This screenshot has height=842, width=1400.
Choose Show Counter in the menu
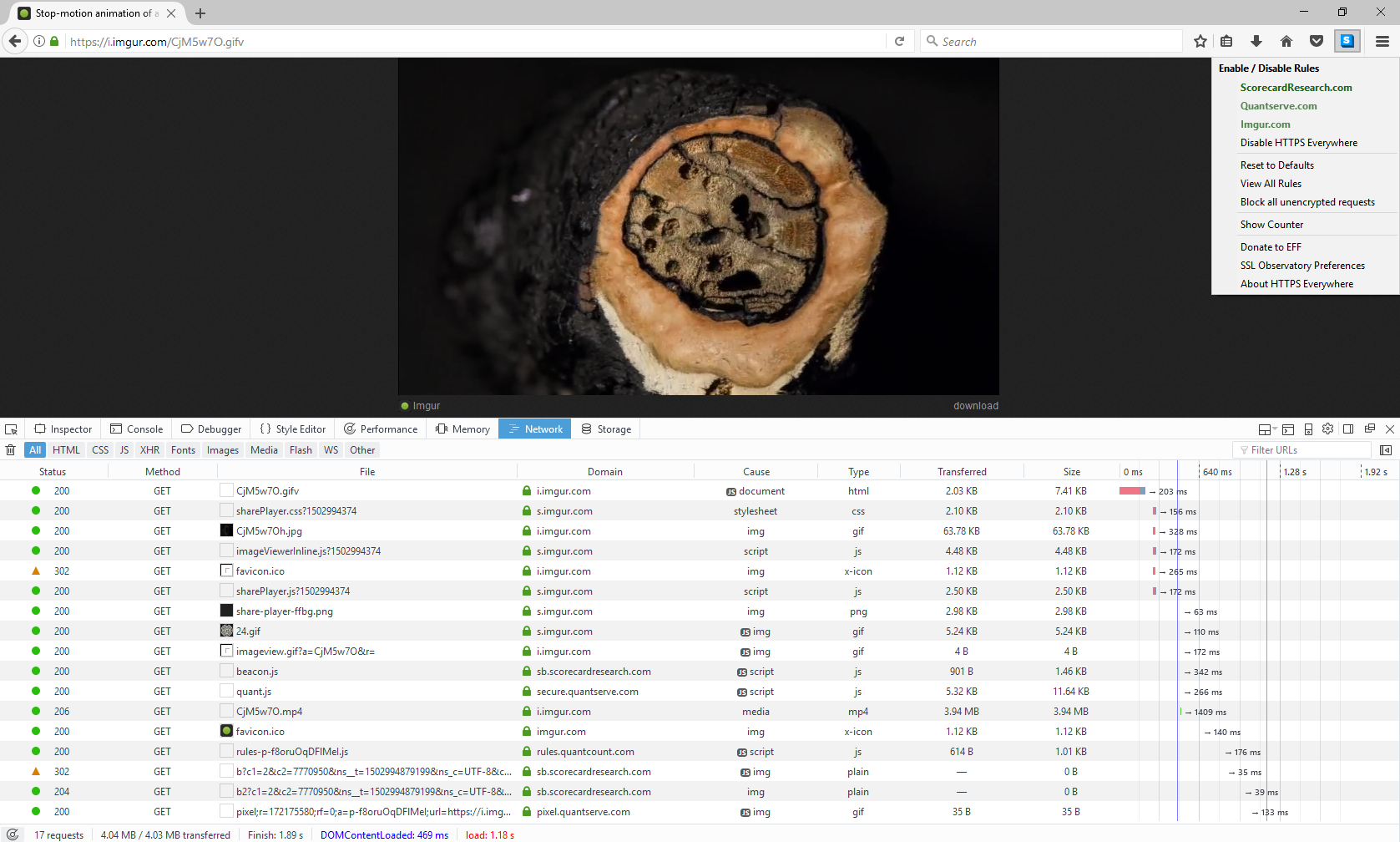point(1271,225)
